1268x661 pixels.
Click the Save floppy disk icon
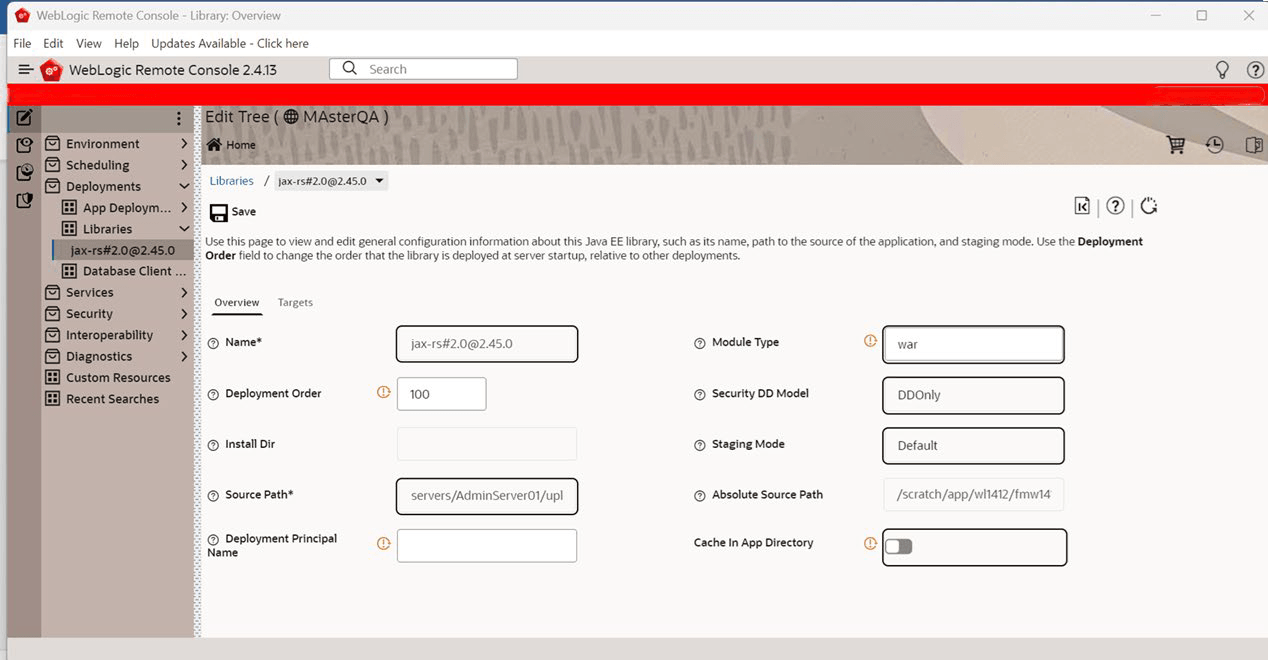coord(218,212)
